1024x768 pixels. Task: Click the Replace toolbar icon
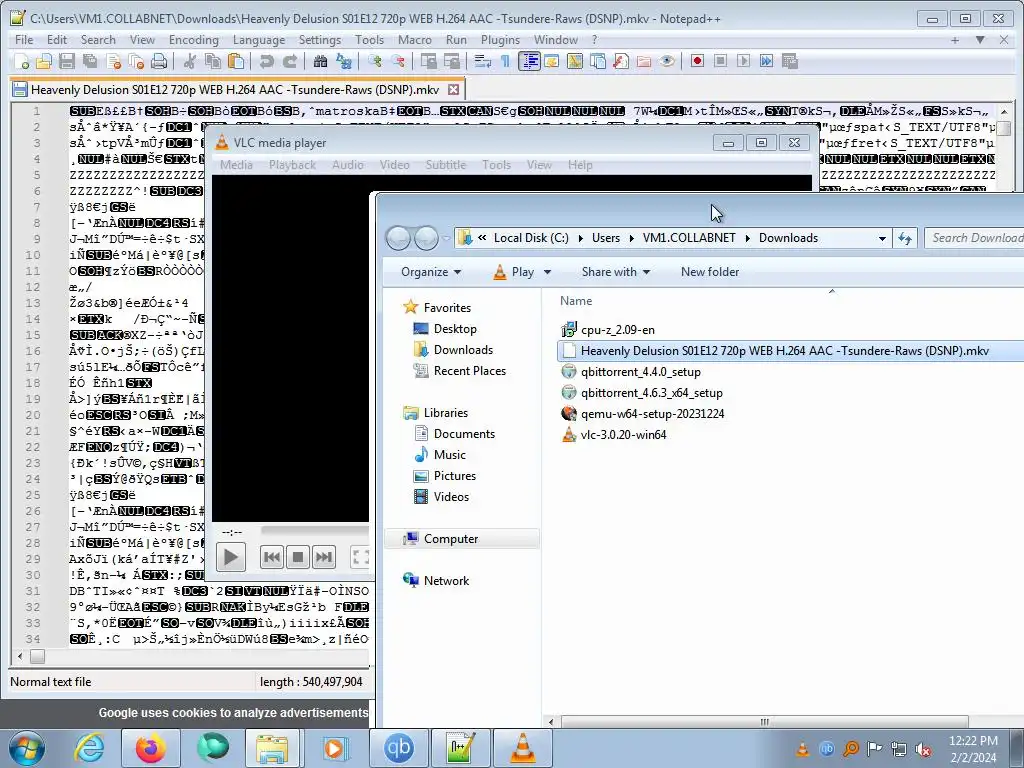344,61
